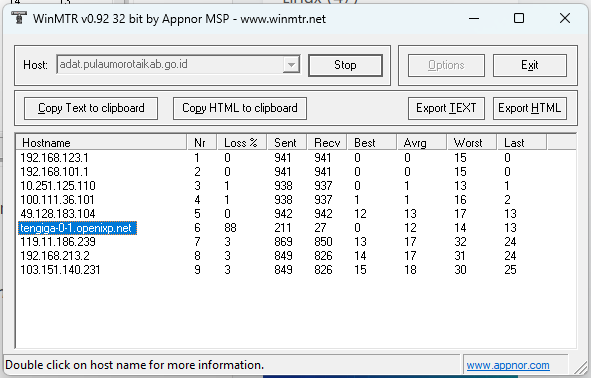This screenshot has height=378, width=591.
Task: Click recv value 27 for hop 6
Action: pyautogui.click(x=320, y=228)
